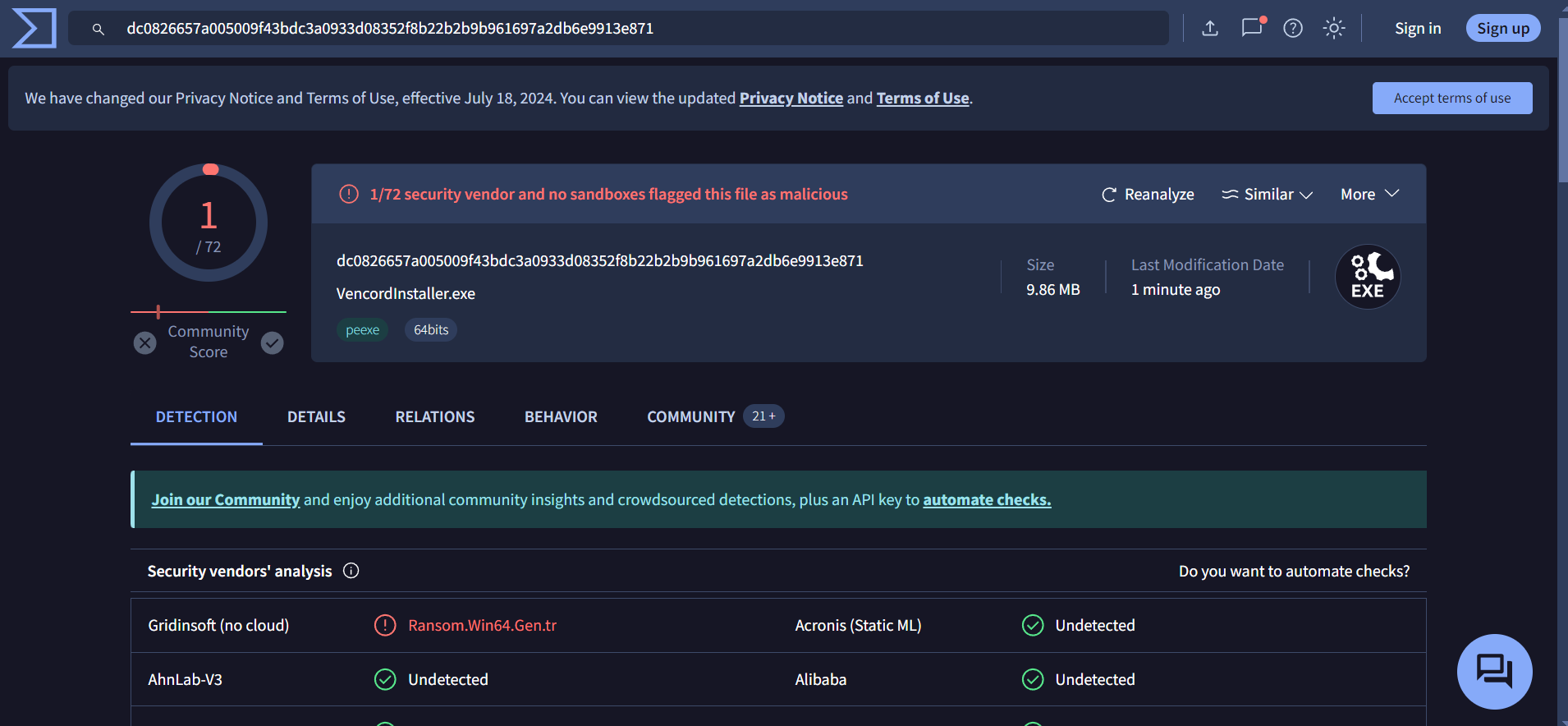Screen dimensions: 1568x726
Task: Click the COMMUNITY tab 21+ badge
Action: pyautogui.click(x=763, y=416)
